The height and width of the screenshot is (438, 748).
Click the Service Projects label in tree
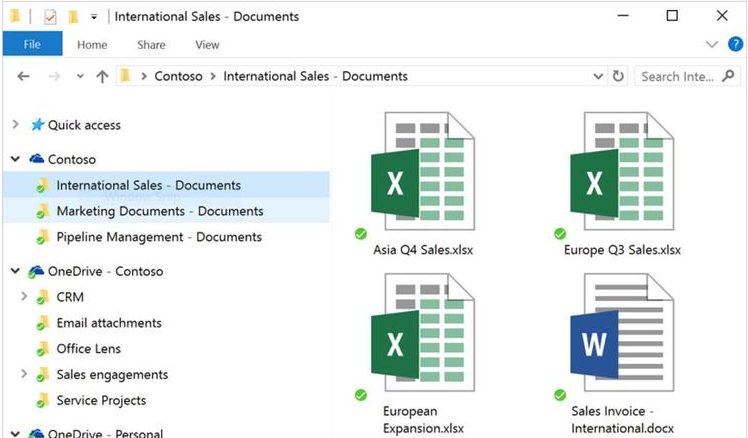click(101, 400)
